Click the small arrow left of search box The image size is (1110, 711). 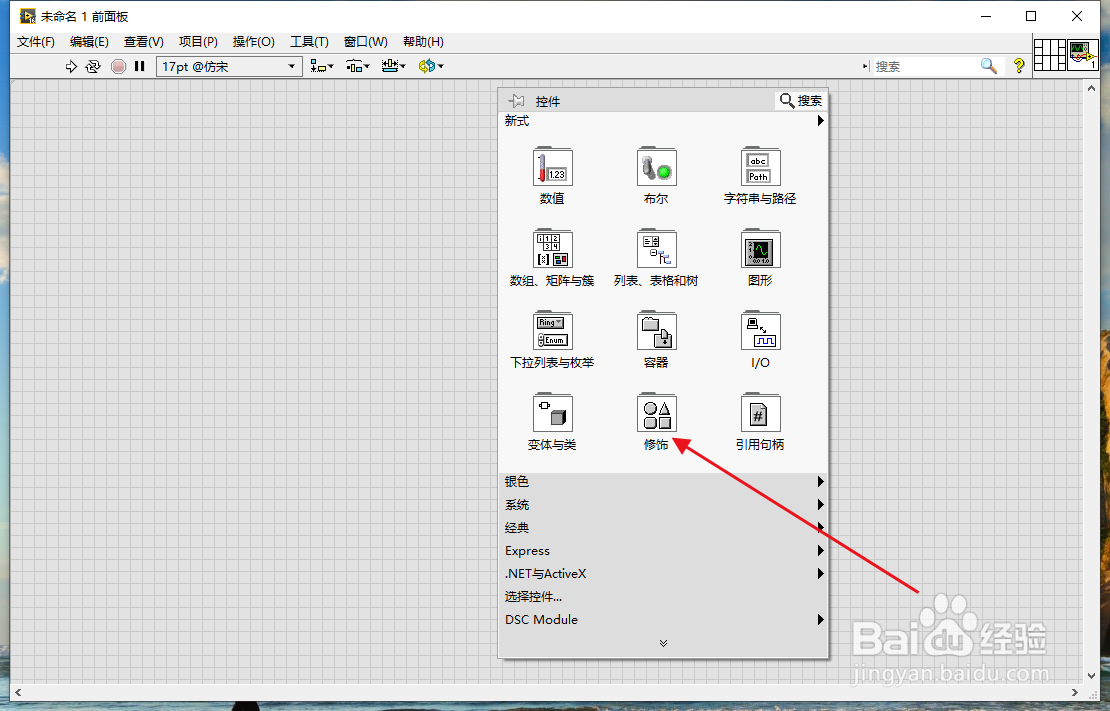[x=865, y=67]
